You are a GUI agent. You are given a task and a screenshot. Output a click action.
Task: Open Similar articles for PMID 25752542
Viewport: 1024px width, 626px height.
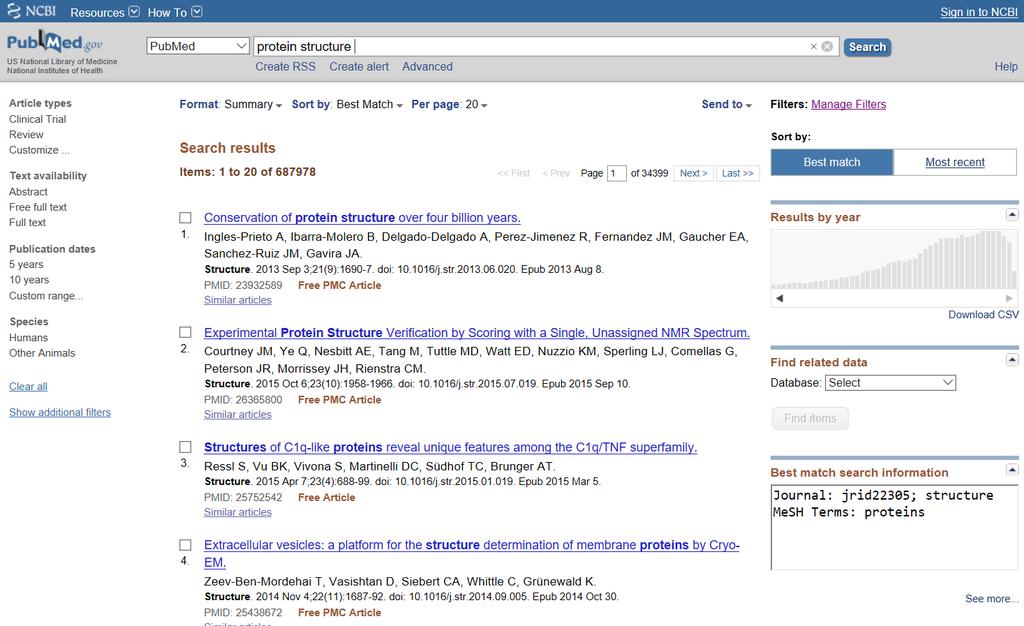point(238,512)
